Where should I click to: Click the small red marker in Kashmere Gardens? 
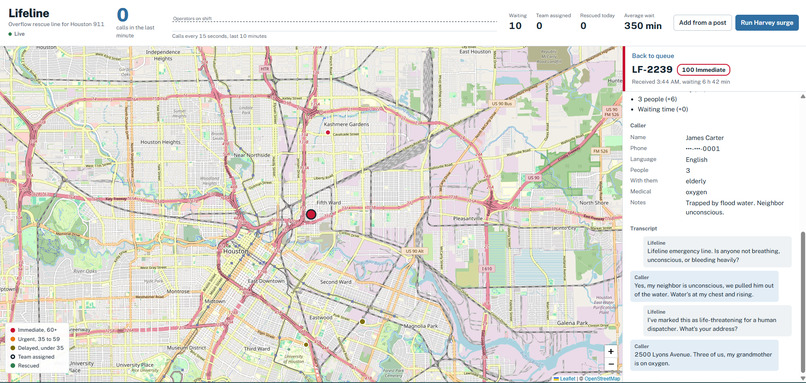coord(327,133)
